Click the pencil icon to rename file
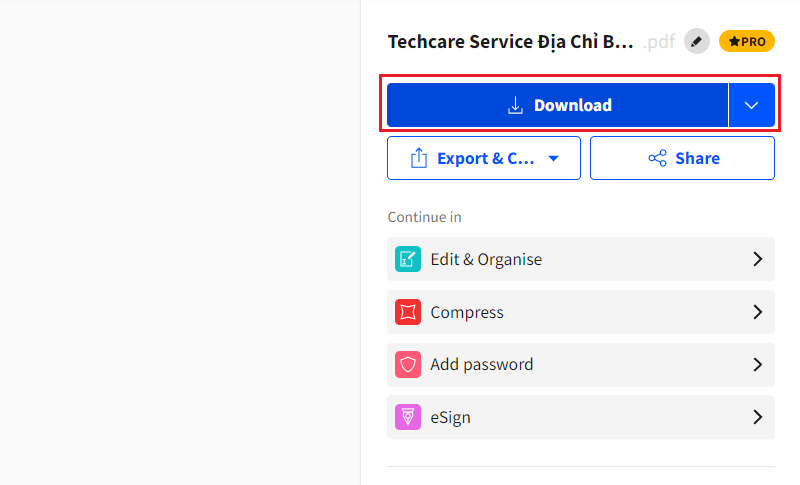Screen dimensions: 800x485 (x=697, y=42)
